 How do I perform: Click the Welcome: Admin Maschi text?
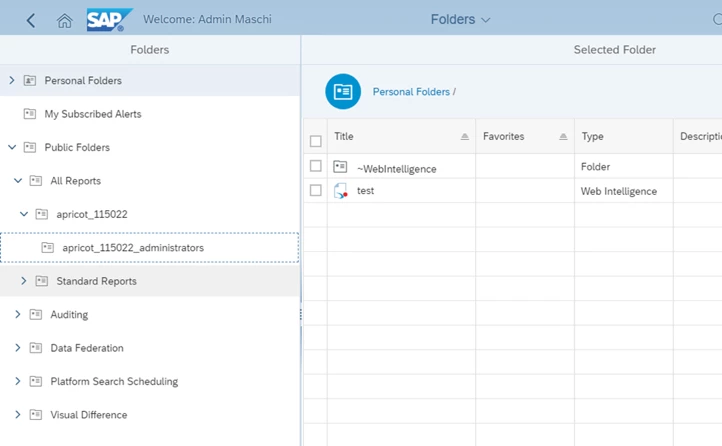tap(207, 19)
